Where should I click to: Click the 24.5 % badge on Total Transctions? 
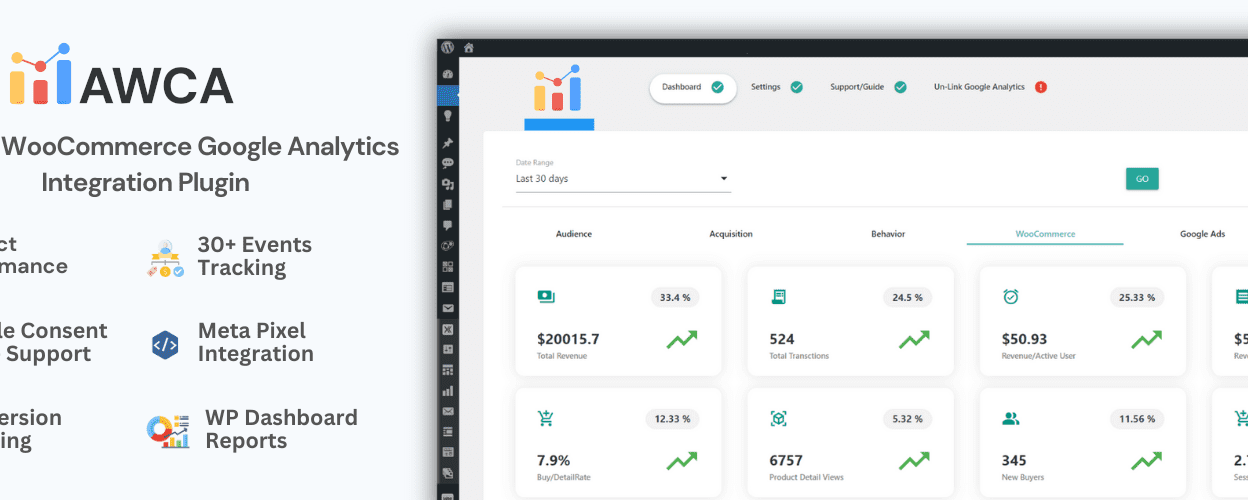tap(907, 297)
